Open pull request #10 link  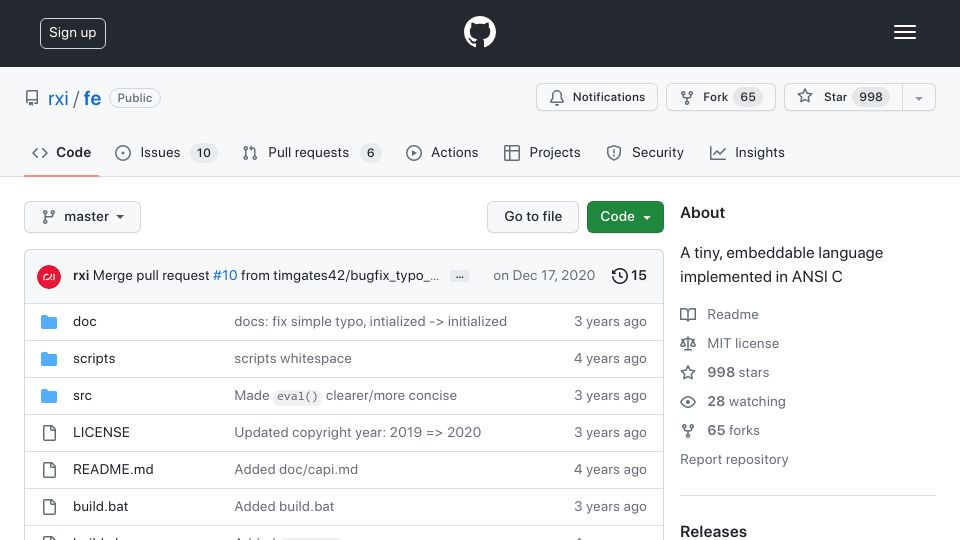click(225, 276)
